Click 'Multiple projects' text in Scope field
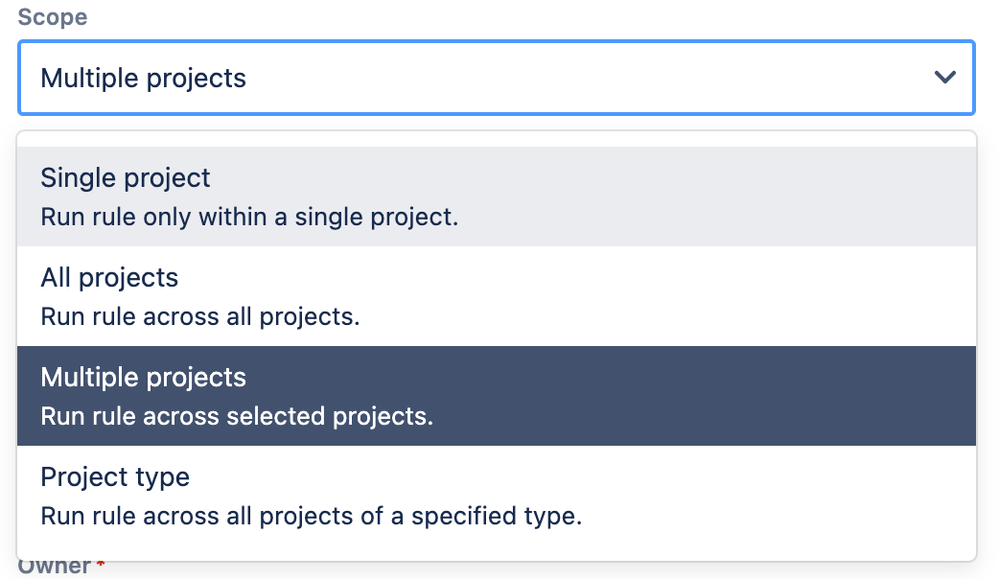Image resolution: width=999 pixels, height=579 pixels. tap(143, 78)
